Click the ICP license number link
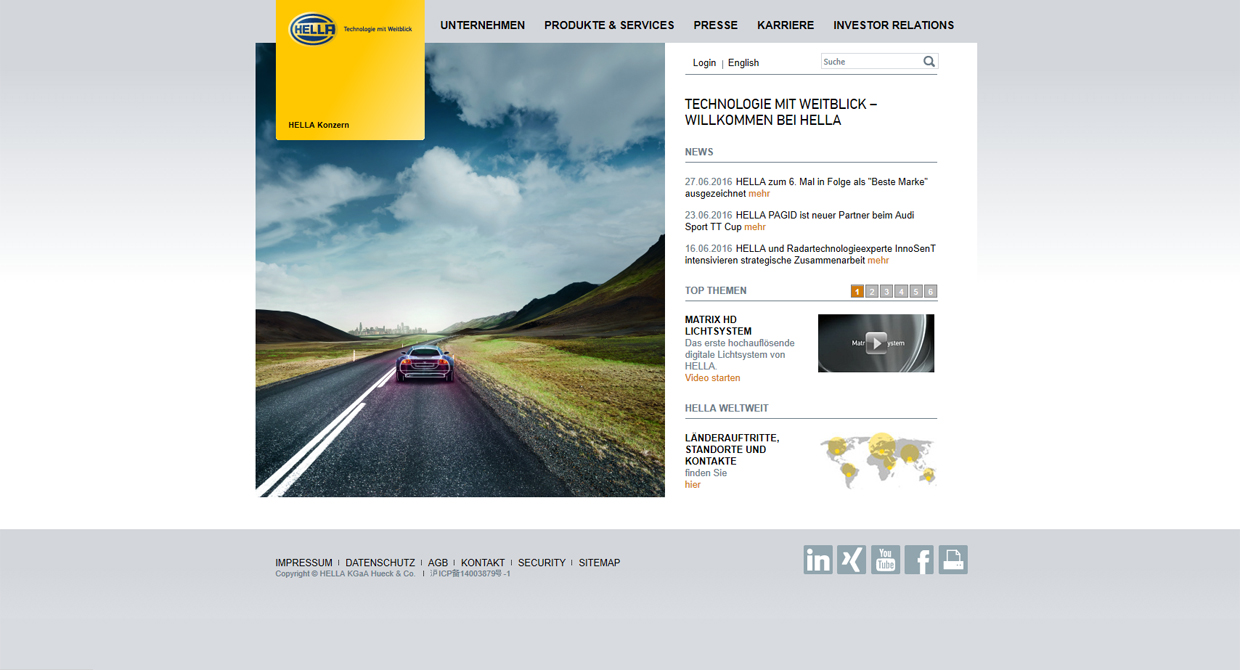Image resolution: width=1240 pixels, height=670 pixels. click(470, 574)
